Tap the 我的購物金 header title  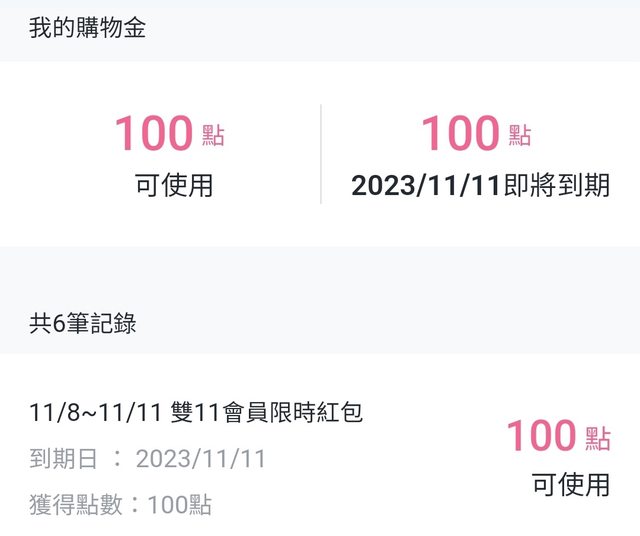point(87,28)
